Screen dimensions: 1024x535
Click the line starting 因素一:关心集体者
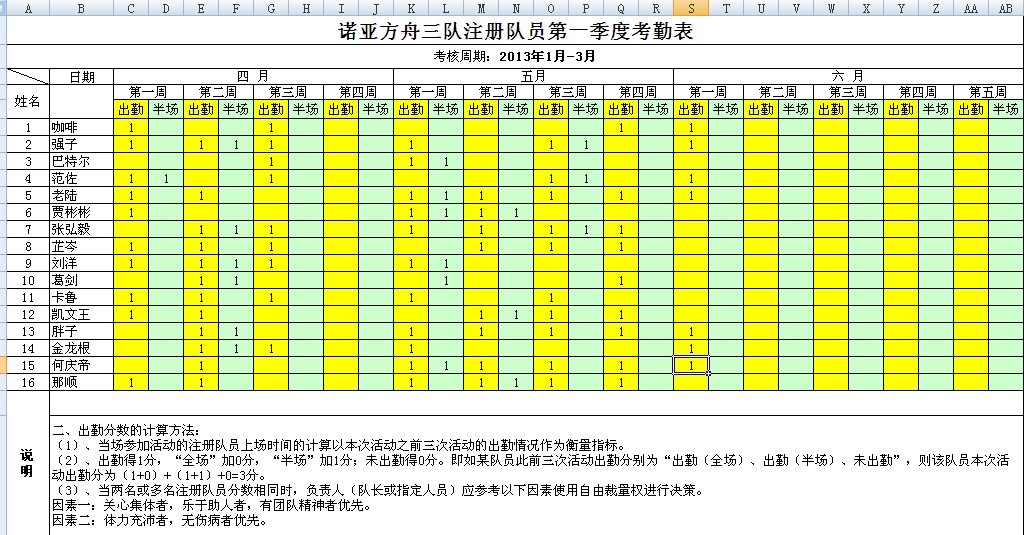[x=212, y=505]
